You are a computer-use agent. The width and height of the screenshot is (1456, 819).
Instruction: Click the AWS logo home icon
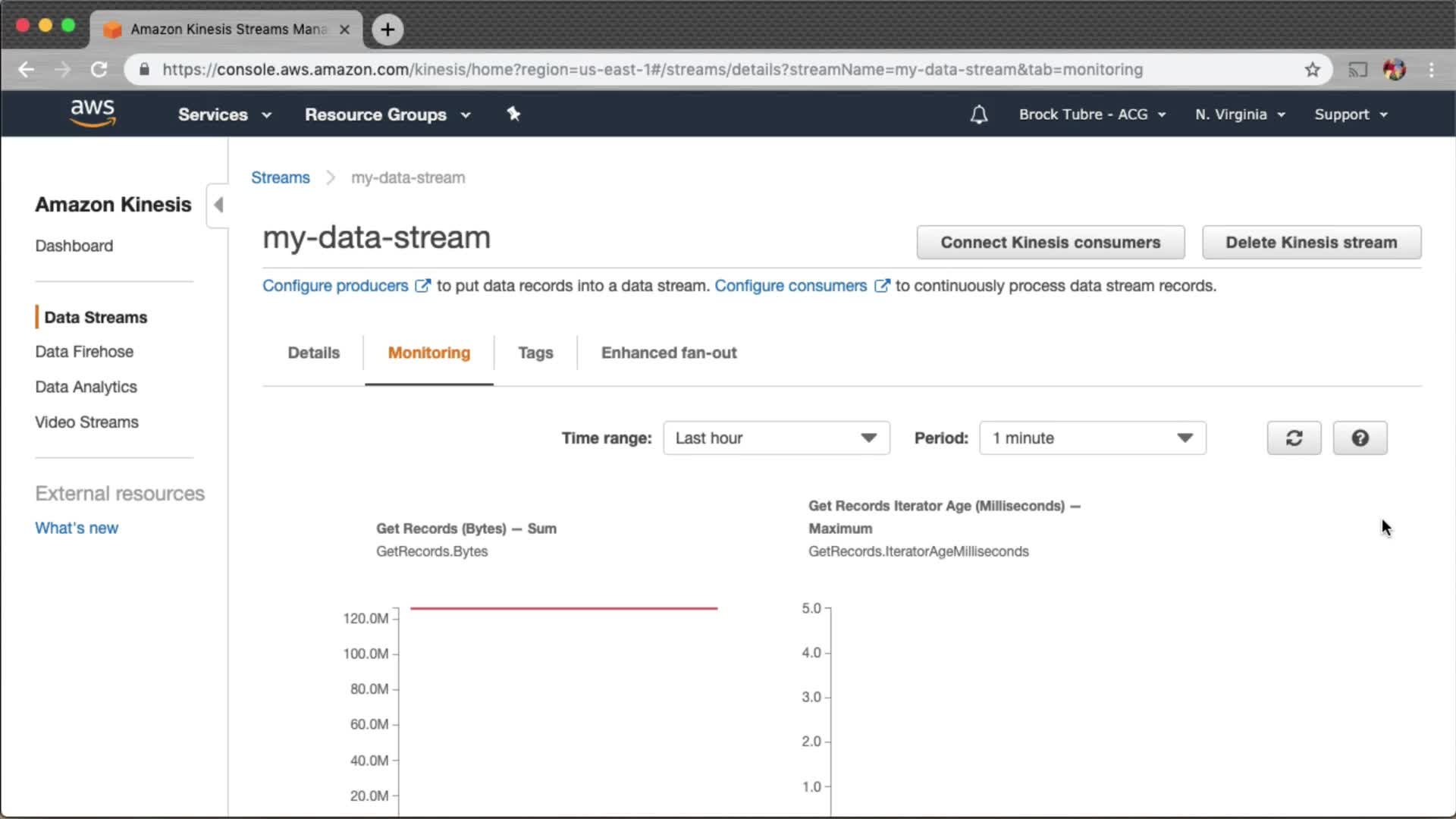(x=93, y=113)
